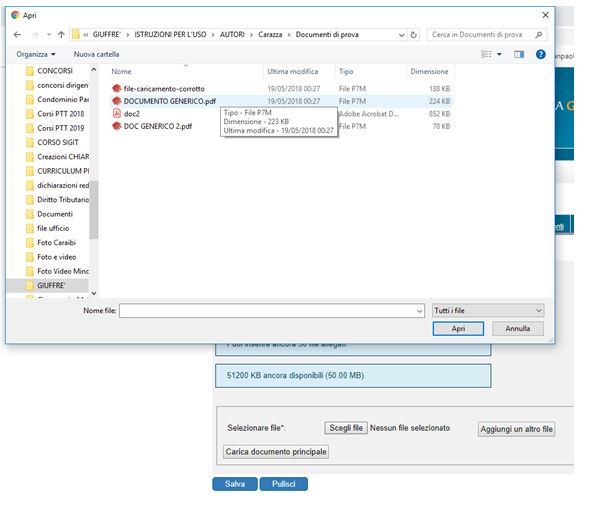Toggle the preview pane icon

[520, 54]
